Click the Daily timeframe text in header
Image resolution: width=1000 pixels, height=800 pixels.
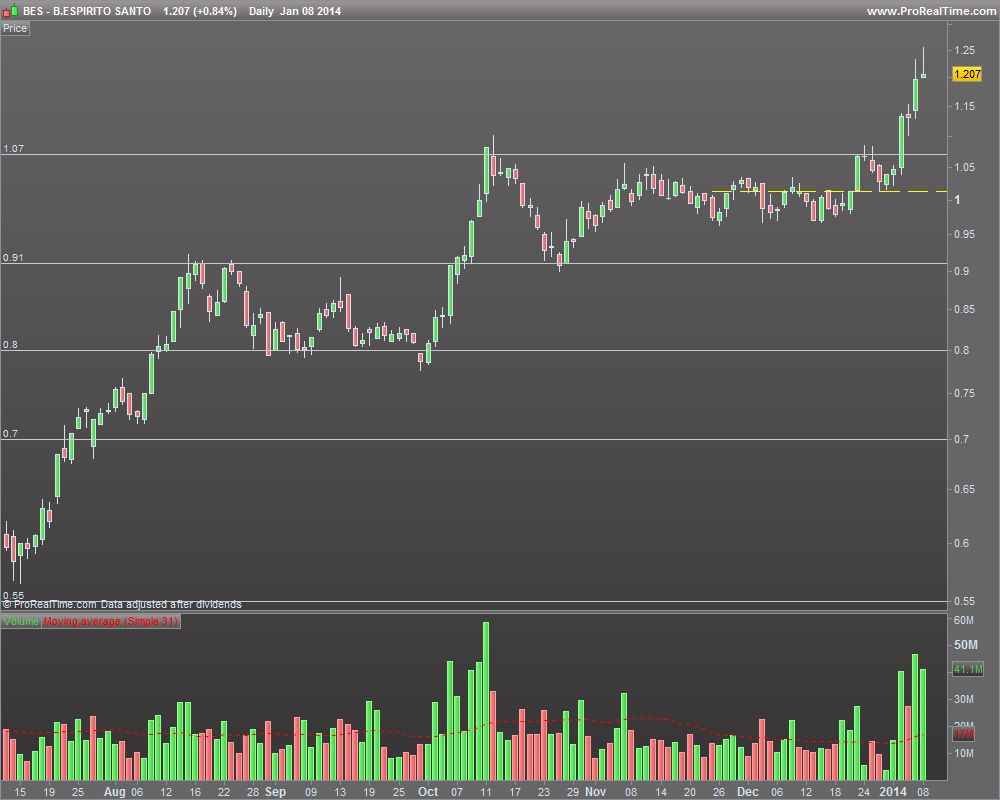point(261,11)
